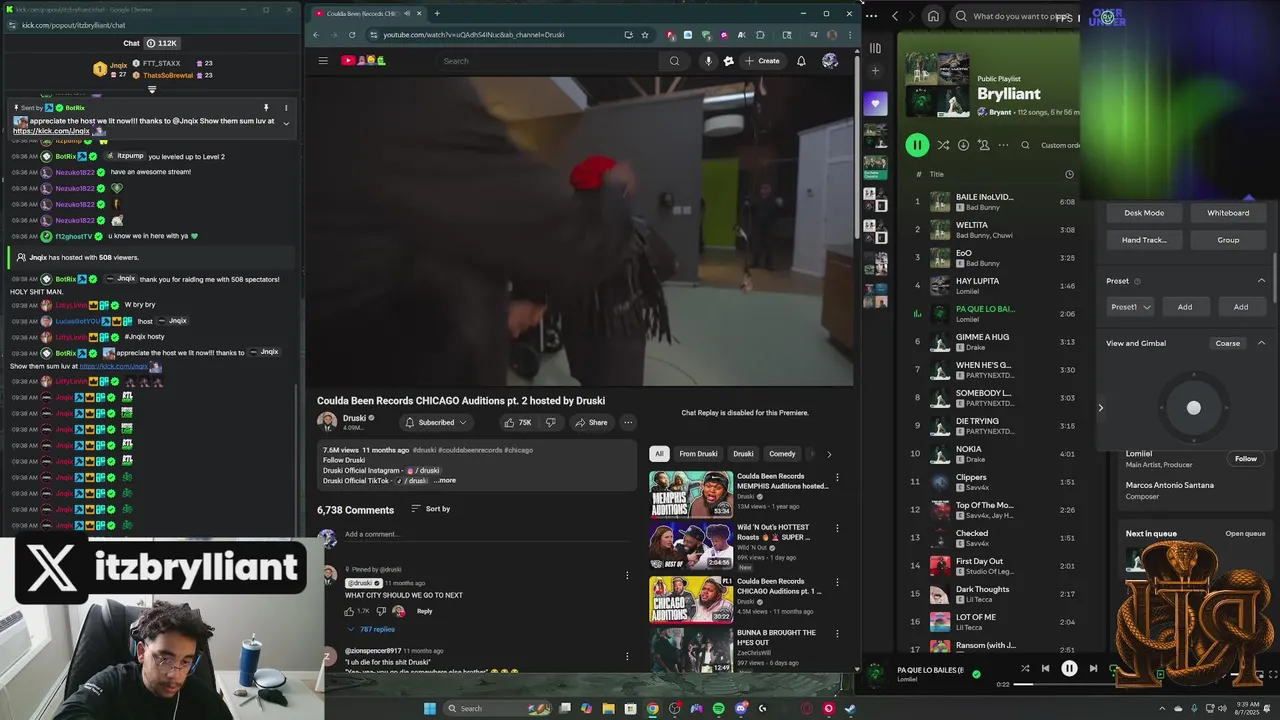Click the gimbal joystick control
Screen dimensions: 1280x720
(x=1193, y=408)
